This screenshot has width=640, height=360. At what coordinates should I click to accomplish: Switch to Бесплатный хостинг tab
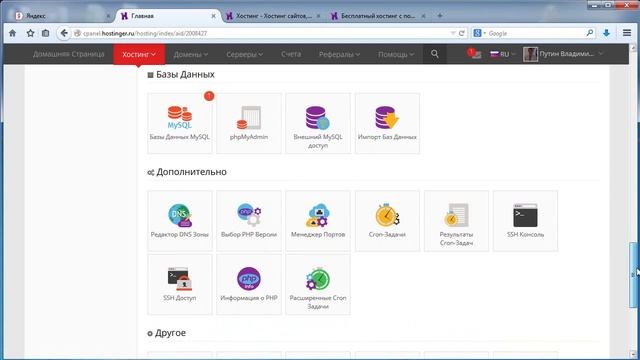pyautogui.click(x=378, y=16)
